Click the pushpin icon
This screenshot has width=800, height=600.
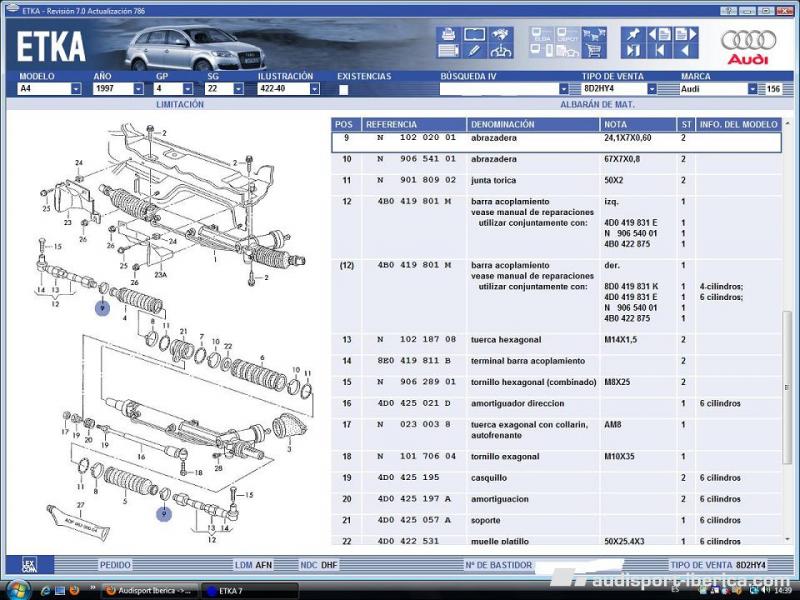[633, 35]
